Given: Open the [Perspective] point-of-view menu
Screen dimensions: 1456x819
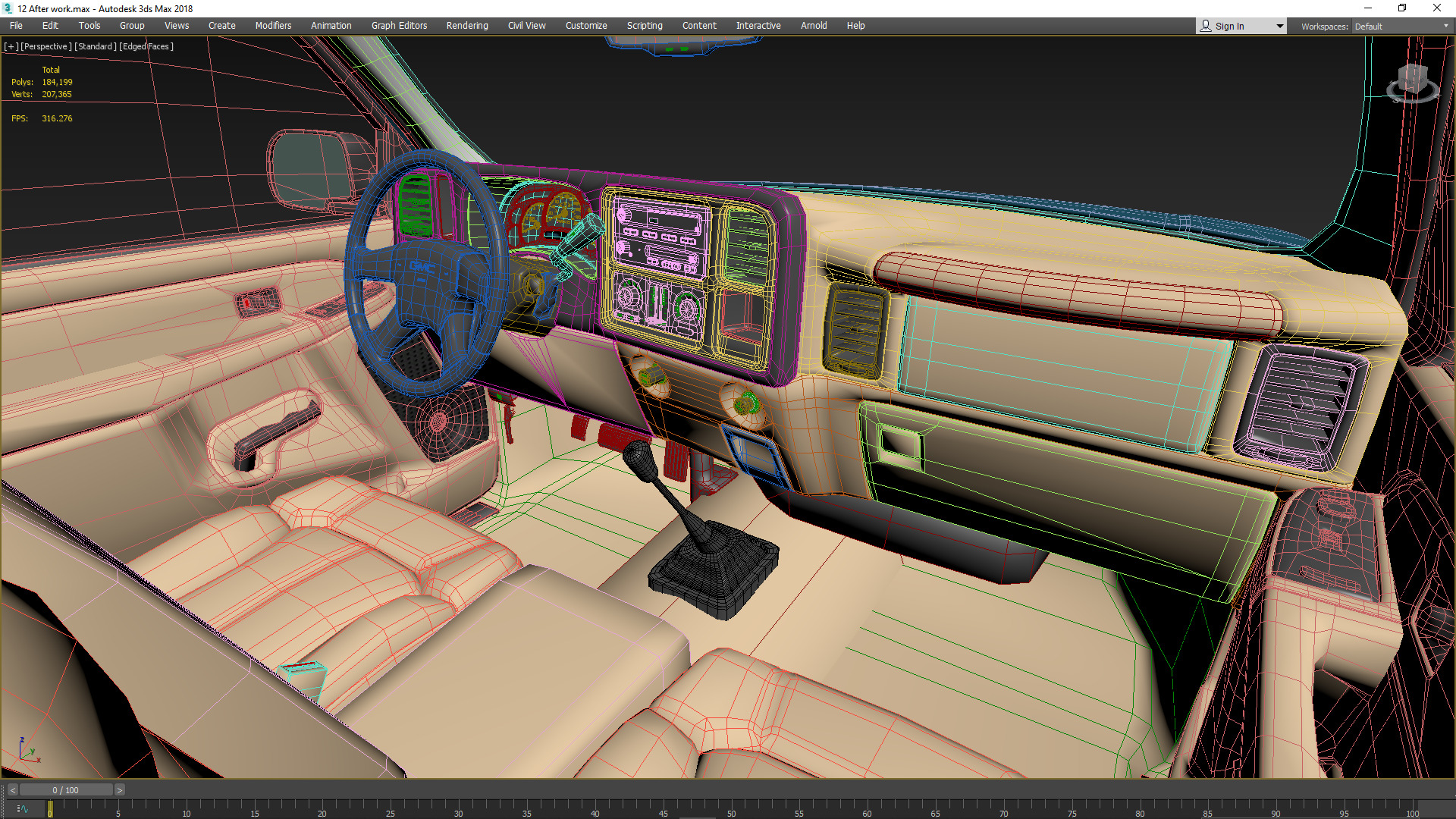Looking at the screenshot, I should (46, 46).
